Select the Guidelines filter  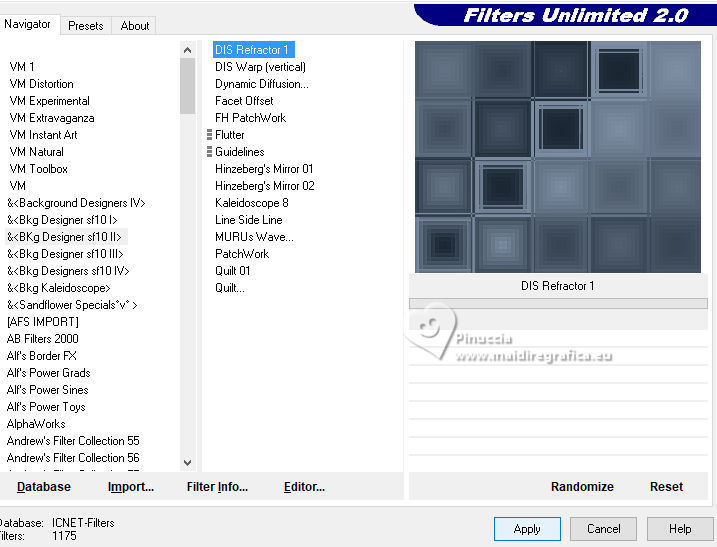tap(240, 151)
